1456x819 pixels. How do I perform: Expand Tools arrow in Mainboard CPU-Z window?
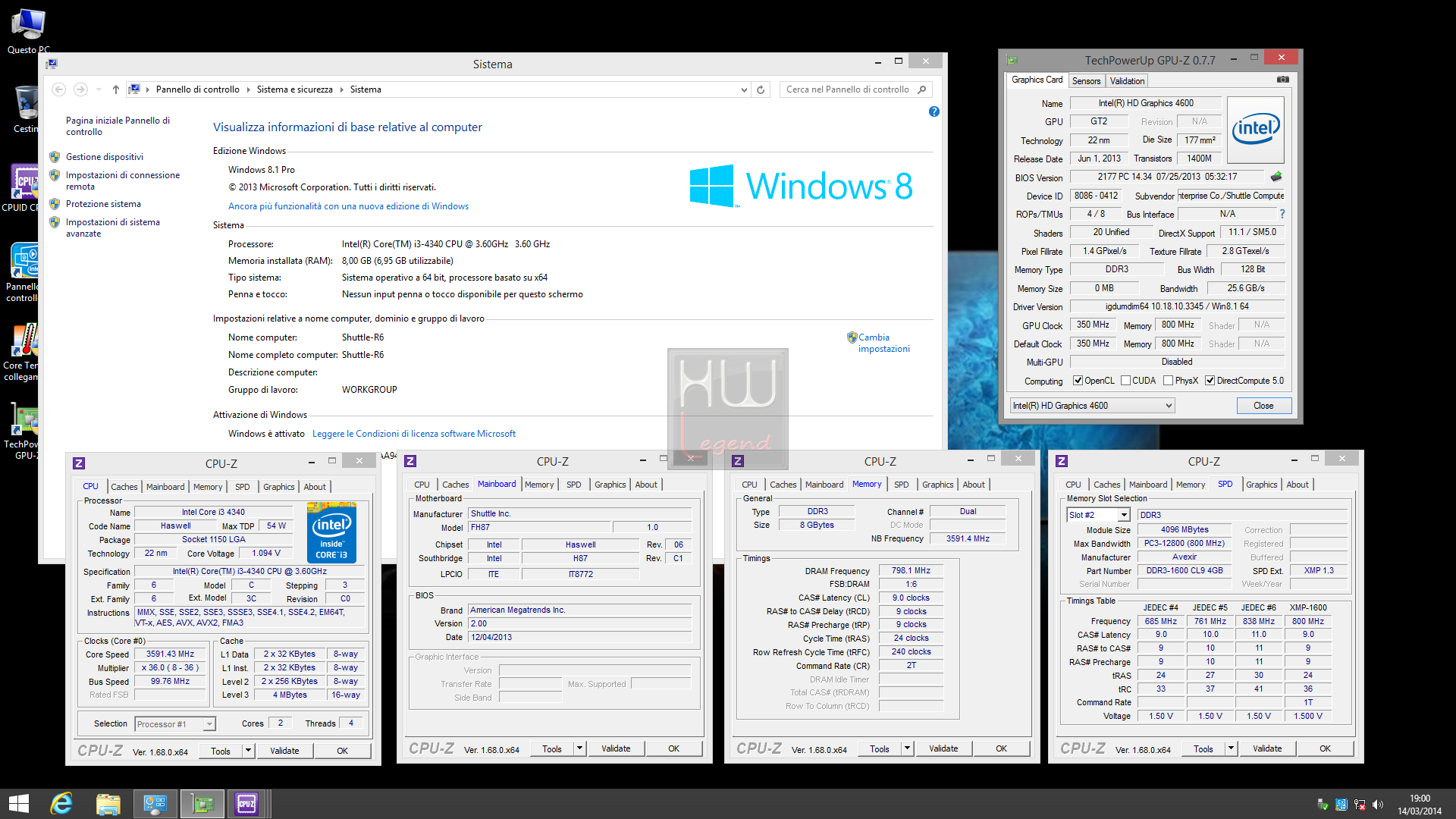[x=579, y=748]
